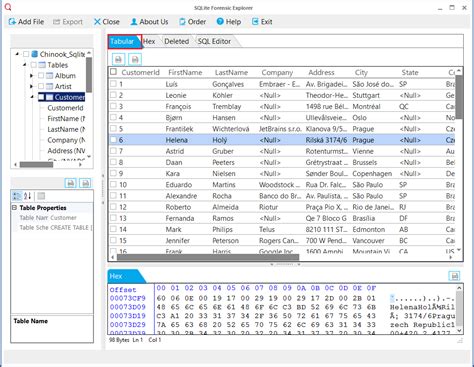Sort by the Company column header

277,72
